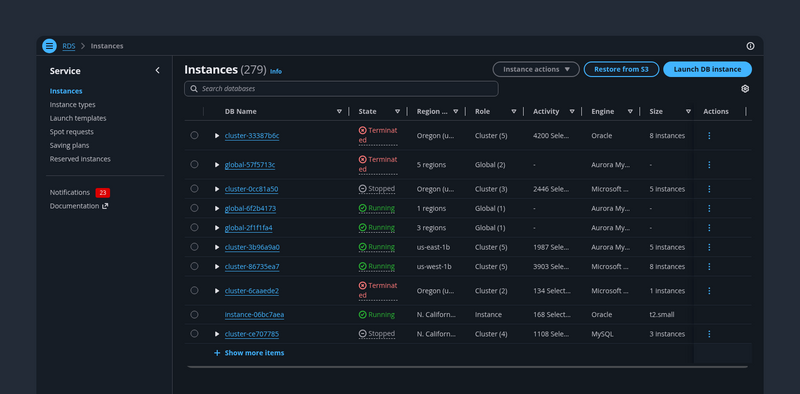Open Reserved instances in sidebar
The height and width of the screenshot is (394, 800).
pyautogui.click(x=80, y=159)
